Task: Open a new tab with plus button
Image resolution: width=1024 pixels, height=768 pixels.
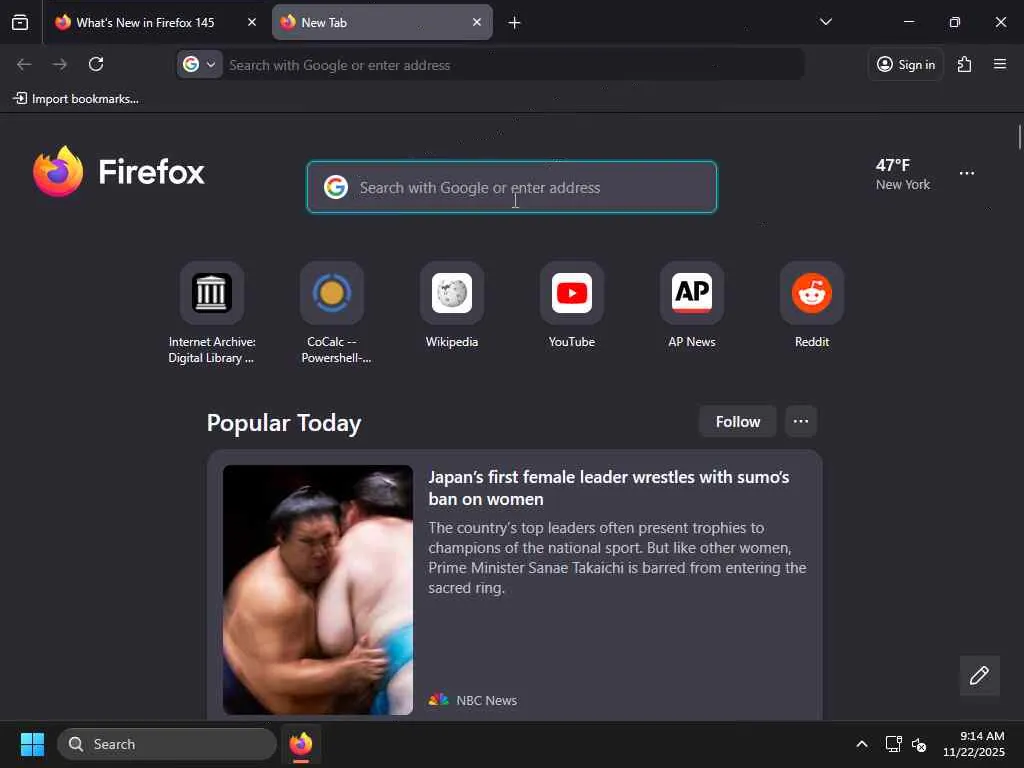Action: [514, 23]
